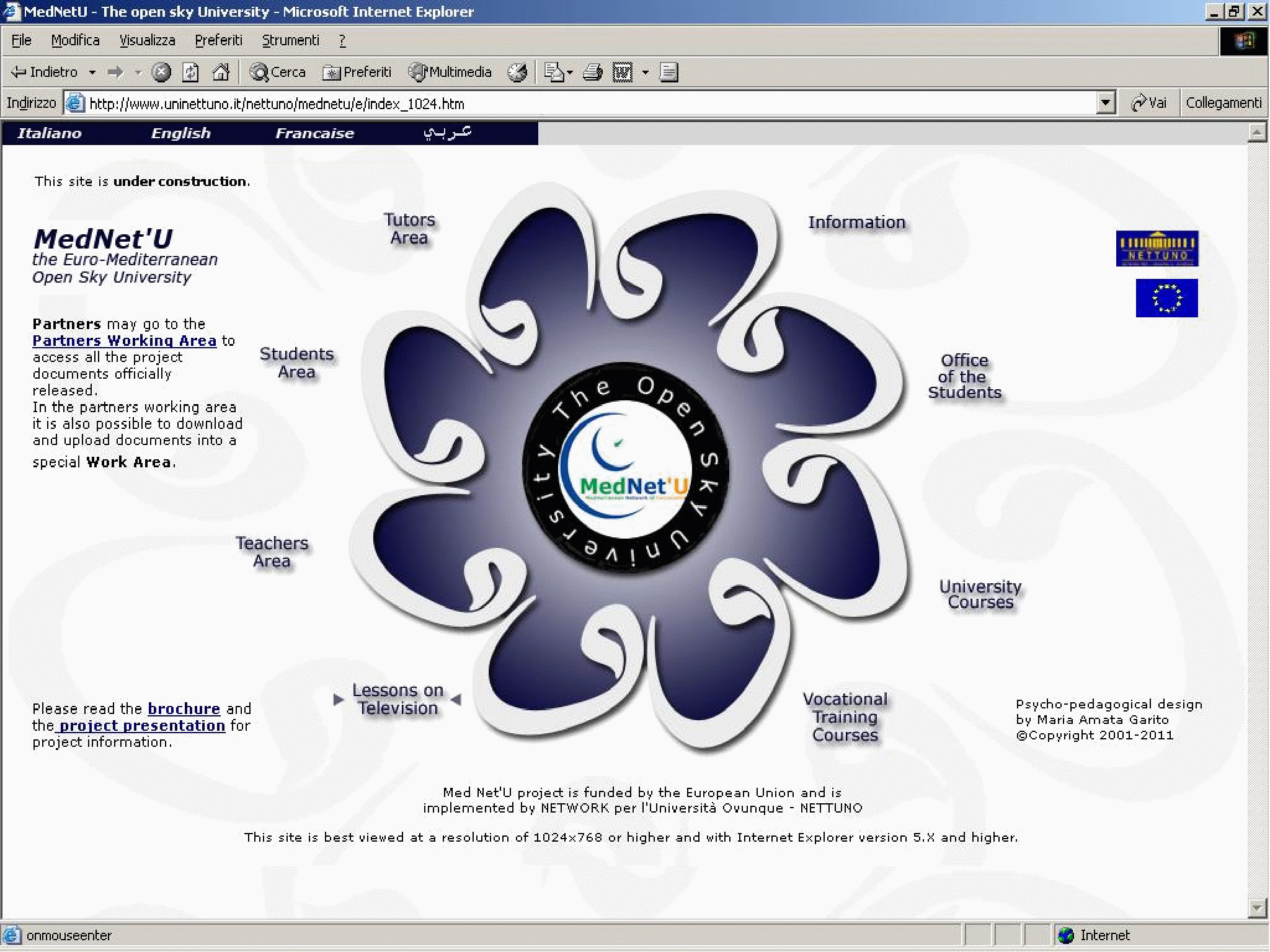Stop page loading with the X icon
Image resolution: width=1270 pixels, height=952 pixels.
(x=161, y=73)
